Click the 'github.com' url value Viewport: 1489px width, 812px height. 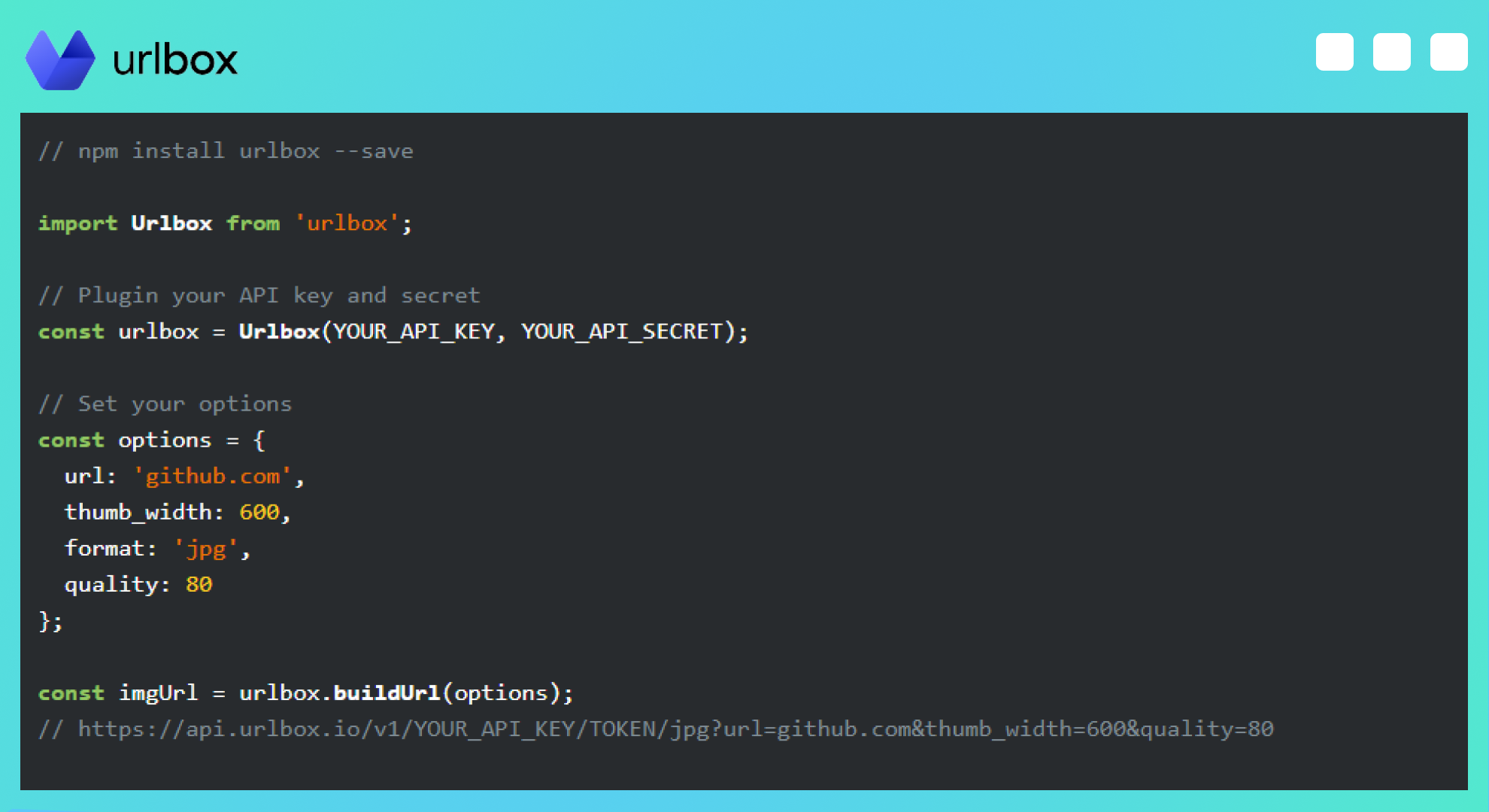click(213, 476)
